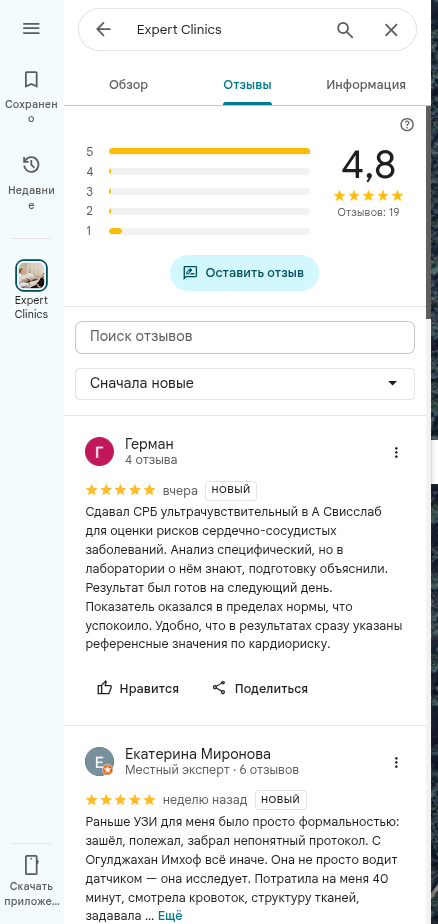The image size is (438, 924).
Task: Click "4 отзыва" under Герман
Action: [151, 460]
